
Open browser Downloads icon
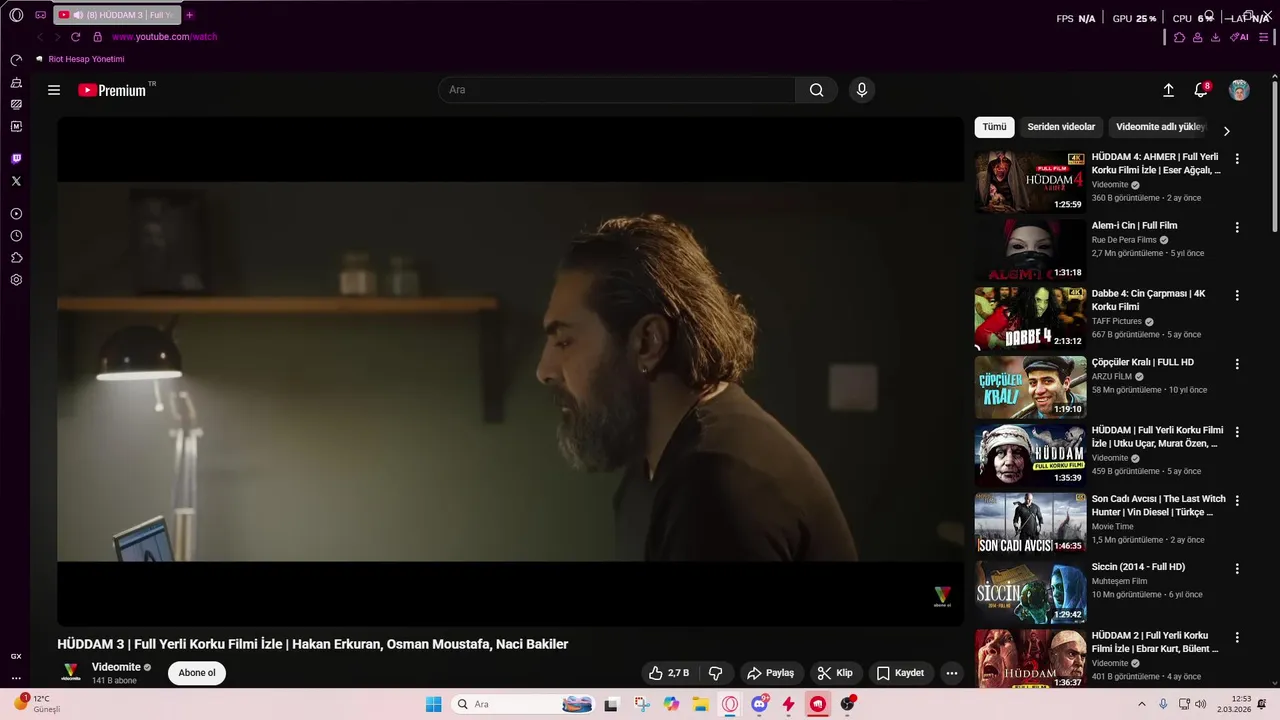point(1215,37)
